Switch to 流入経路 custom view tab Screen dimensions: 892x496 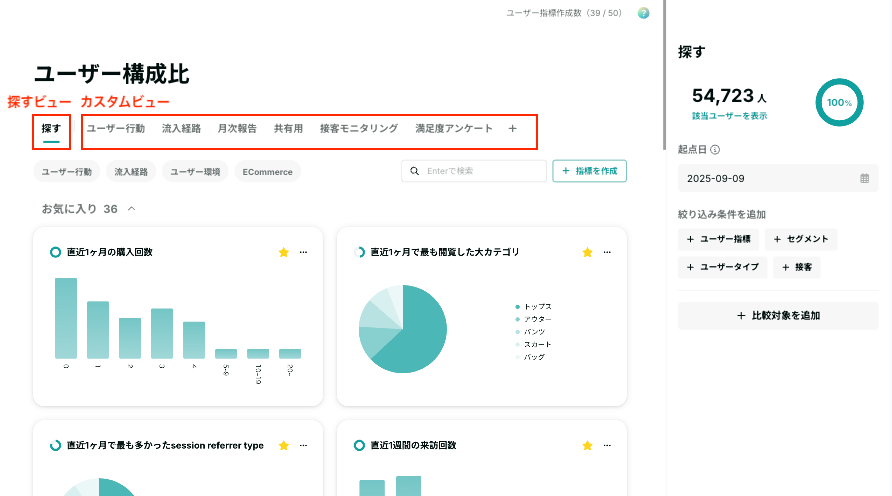click(181, 129)
